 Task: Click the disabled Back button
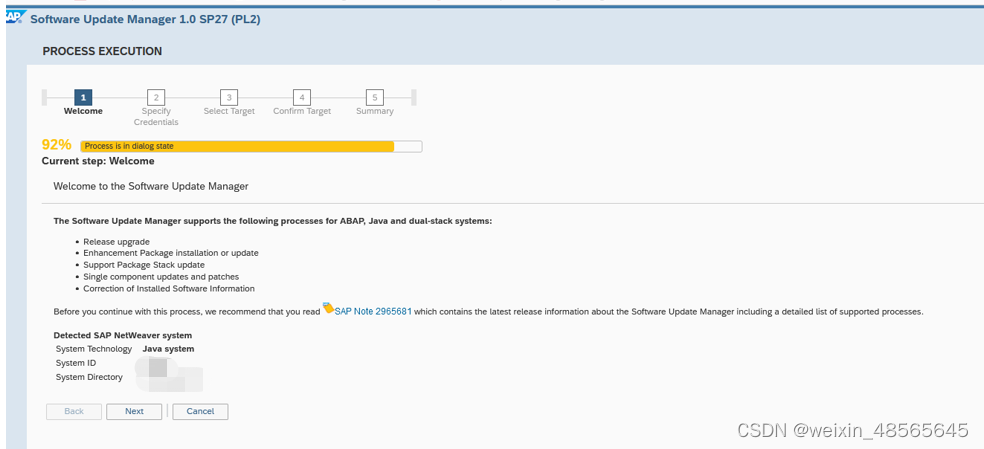74,411
